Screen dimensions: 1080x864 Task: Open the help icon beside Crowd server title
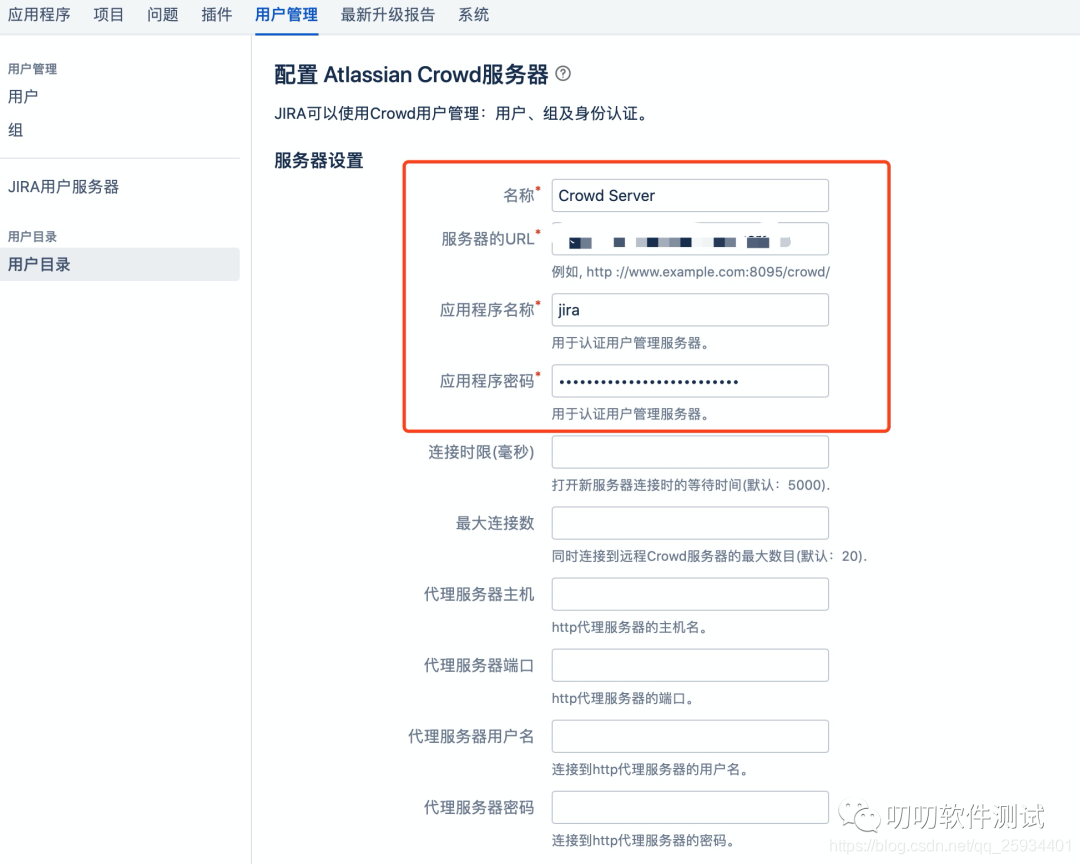[563, 74]
